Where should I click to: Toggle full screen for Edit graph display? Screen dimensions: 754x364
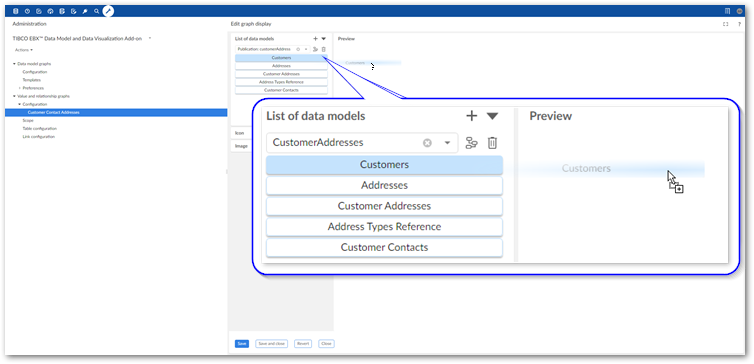[x=726, y=24]
